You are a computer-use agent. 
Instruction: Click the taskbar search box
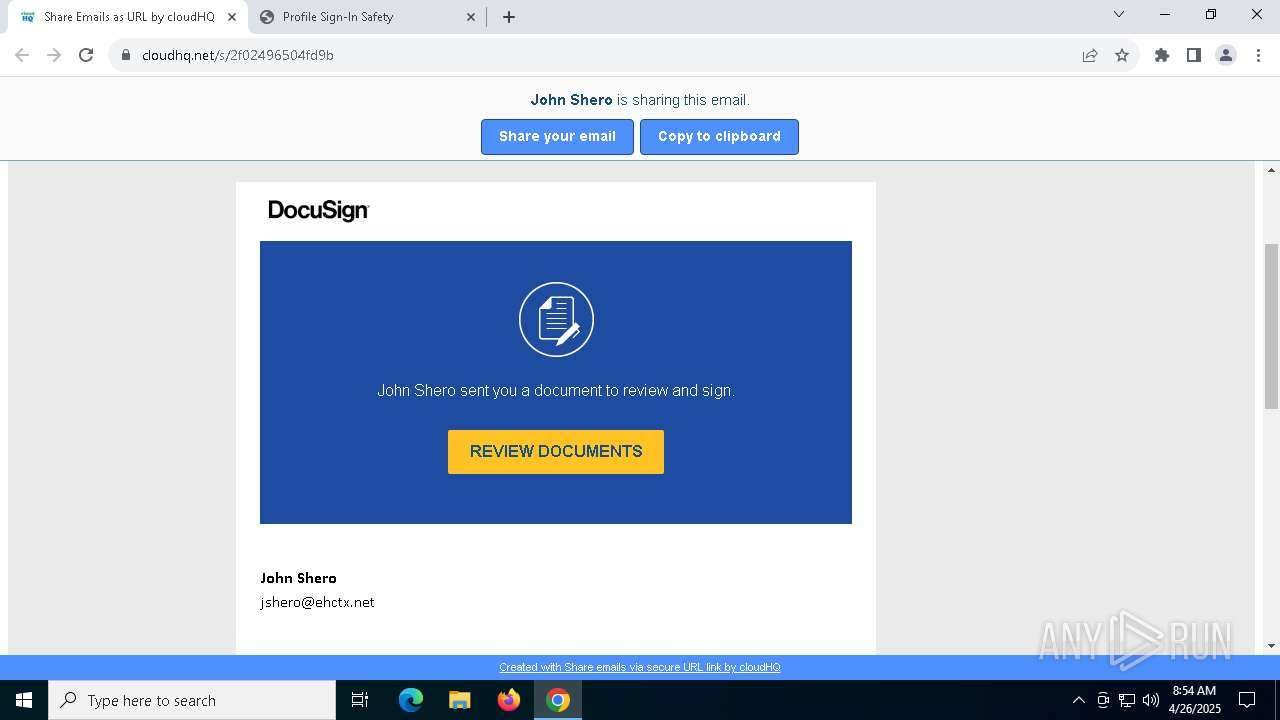coord(192,700)
